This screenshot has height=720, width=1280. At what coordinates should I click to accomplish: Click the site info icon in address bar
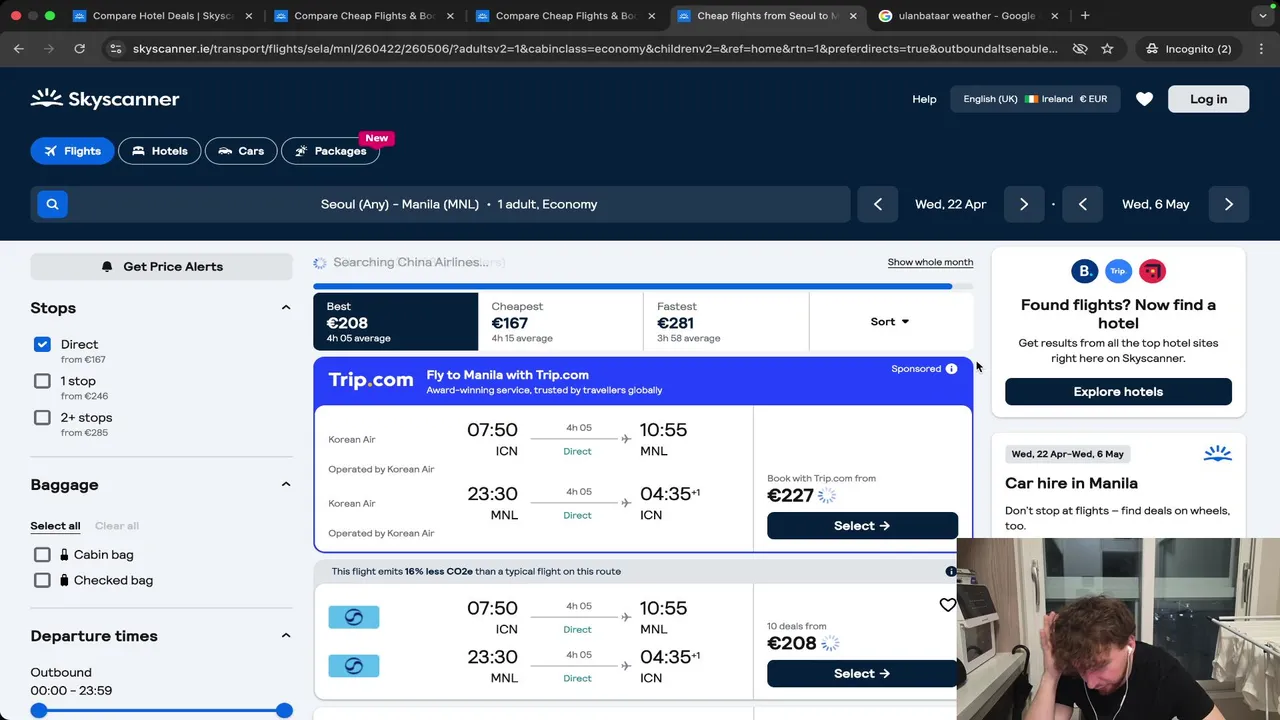tap(115, 48)
